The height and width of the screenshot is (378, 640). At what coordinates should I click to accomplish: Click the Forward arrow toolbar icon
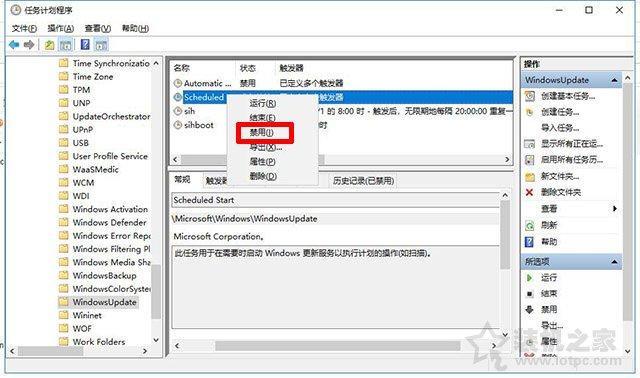tap(29, 44)
